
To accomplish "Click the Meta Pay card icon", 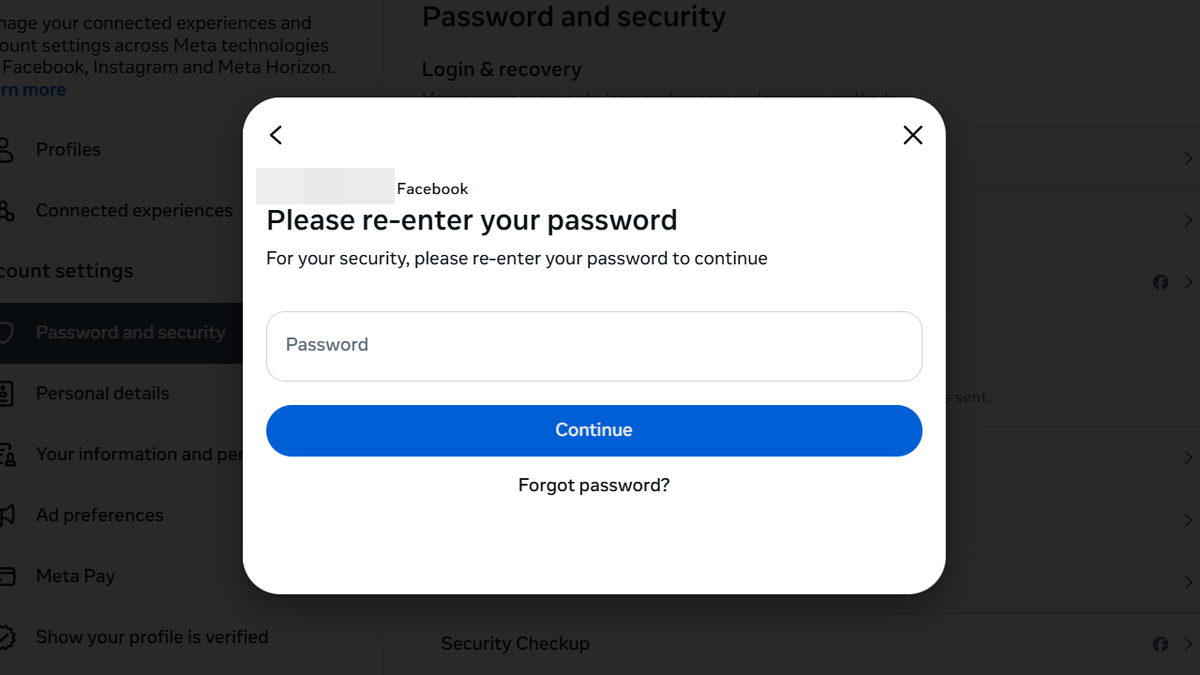I will [x=8, y=576].
